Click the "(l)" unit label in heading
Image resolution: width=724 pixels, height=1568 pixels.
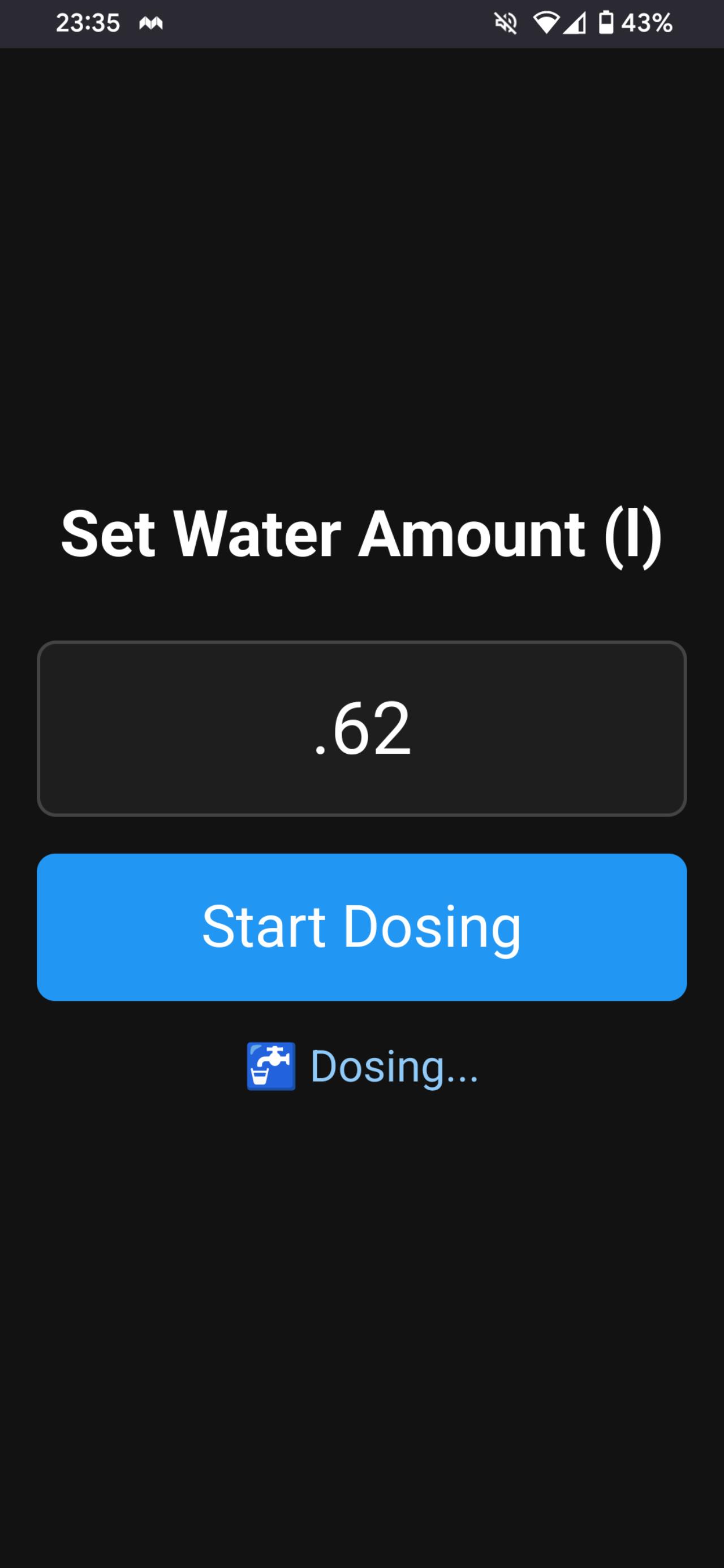633,534
